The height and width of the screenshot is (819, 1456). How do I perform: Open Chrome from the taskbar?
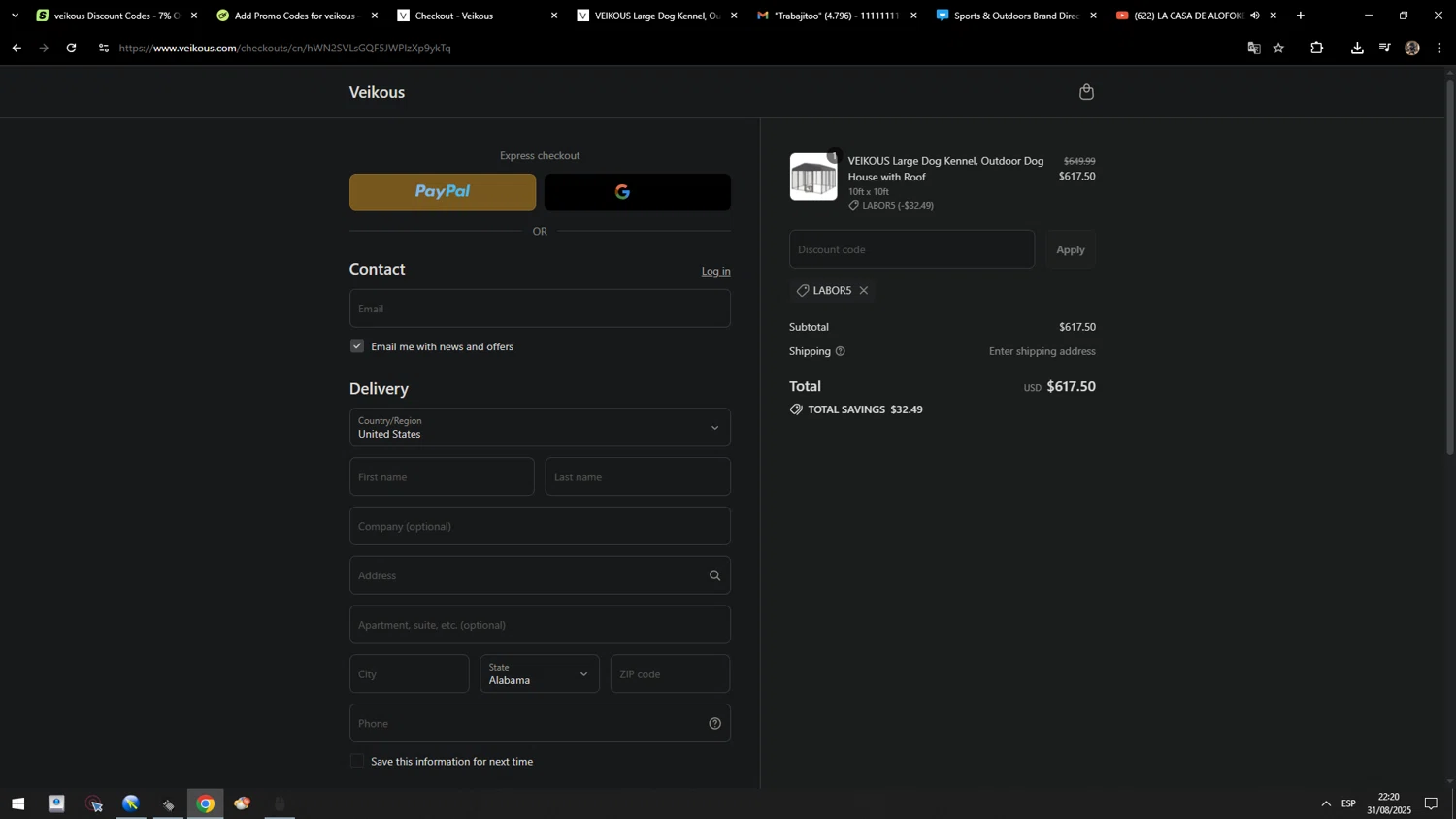(206, 803)
